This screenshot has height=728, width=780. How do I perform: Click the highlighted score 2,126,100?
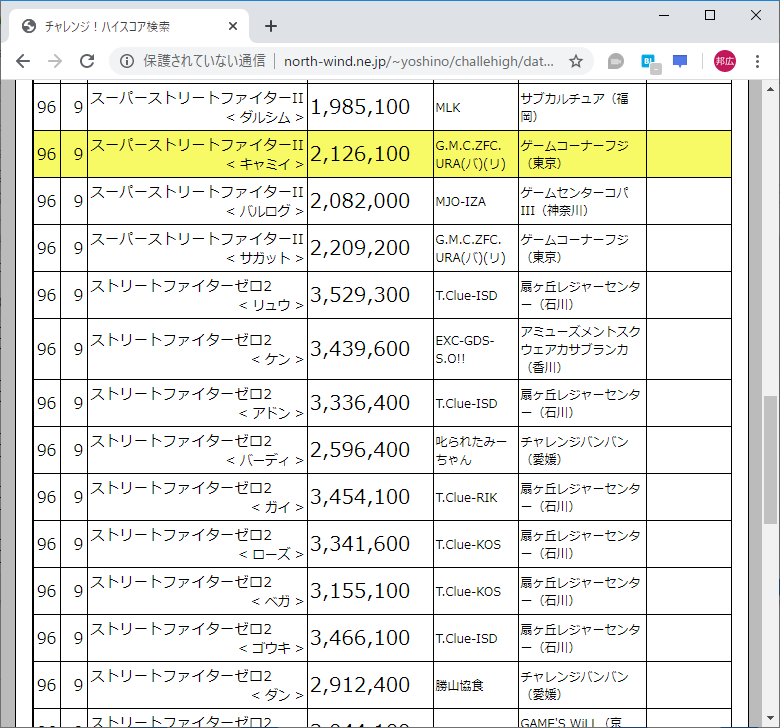360,154
